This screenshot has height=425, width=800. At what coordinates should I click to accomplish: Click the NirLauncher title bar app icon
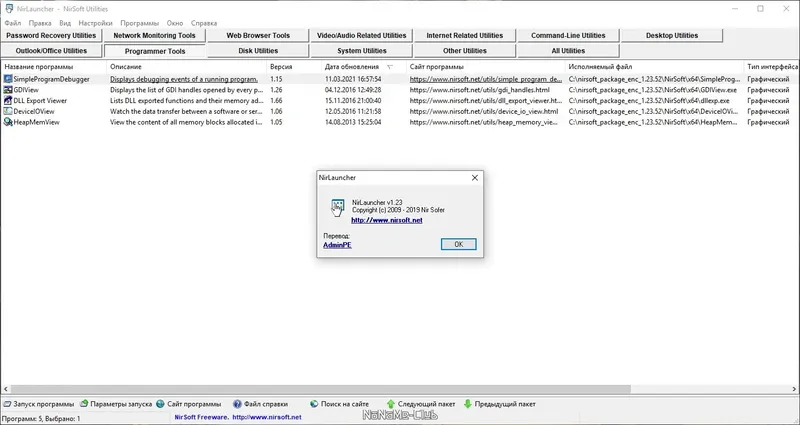coord(9,9)
